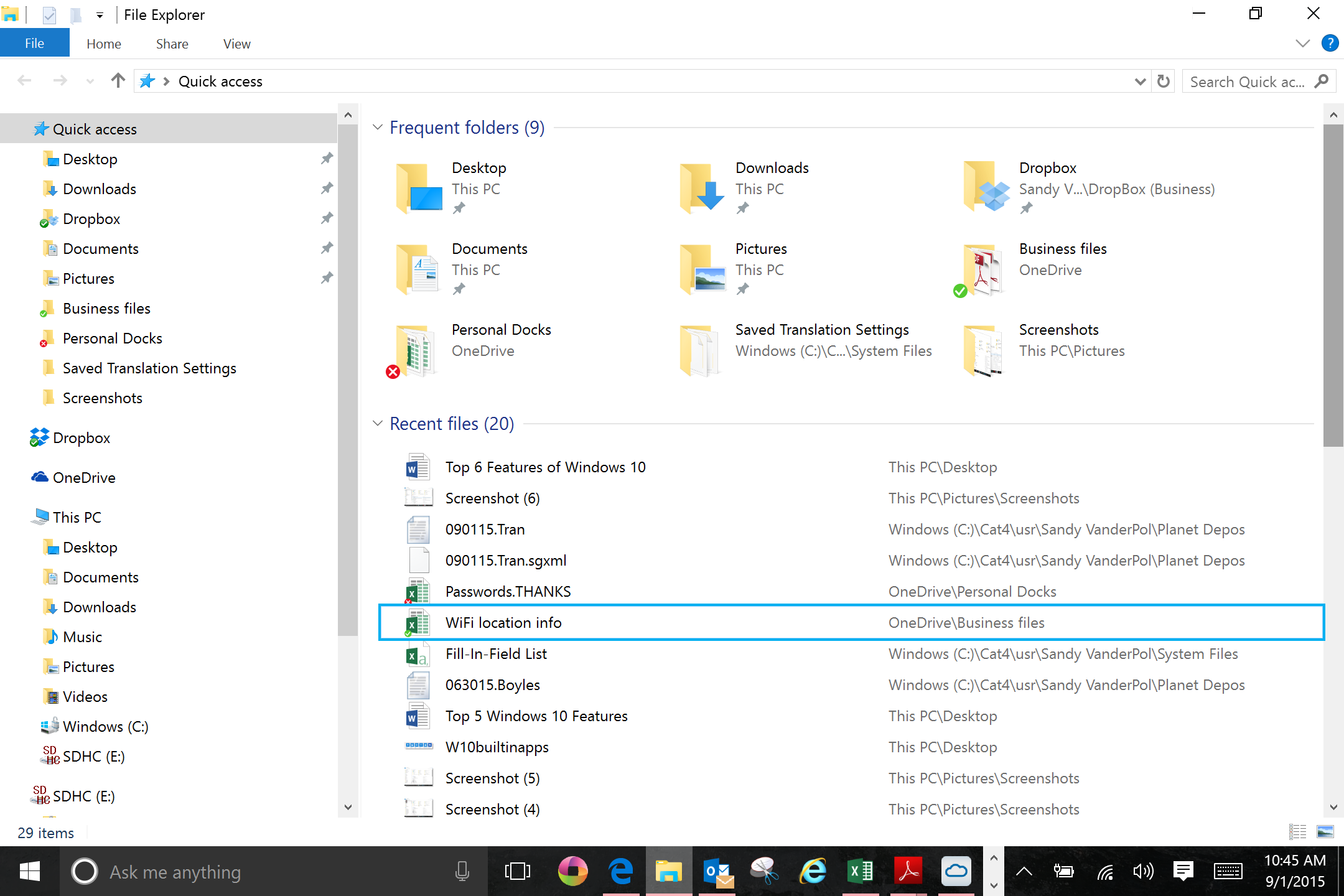Select OneDrive in navigation pane
This screenshot has width=1344, height=896.
[x=84, y=477]
